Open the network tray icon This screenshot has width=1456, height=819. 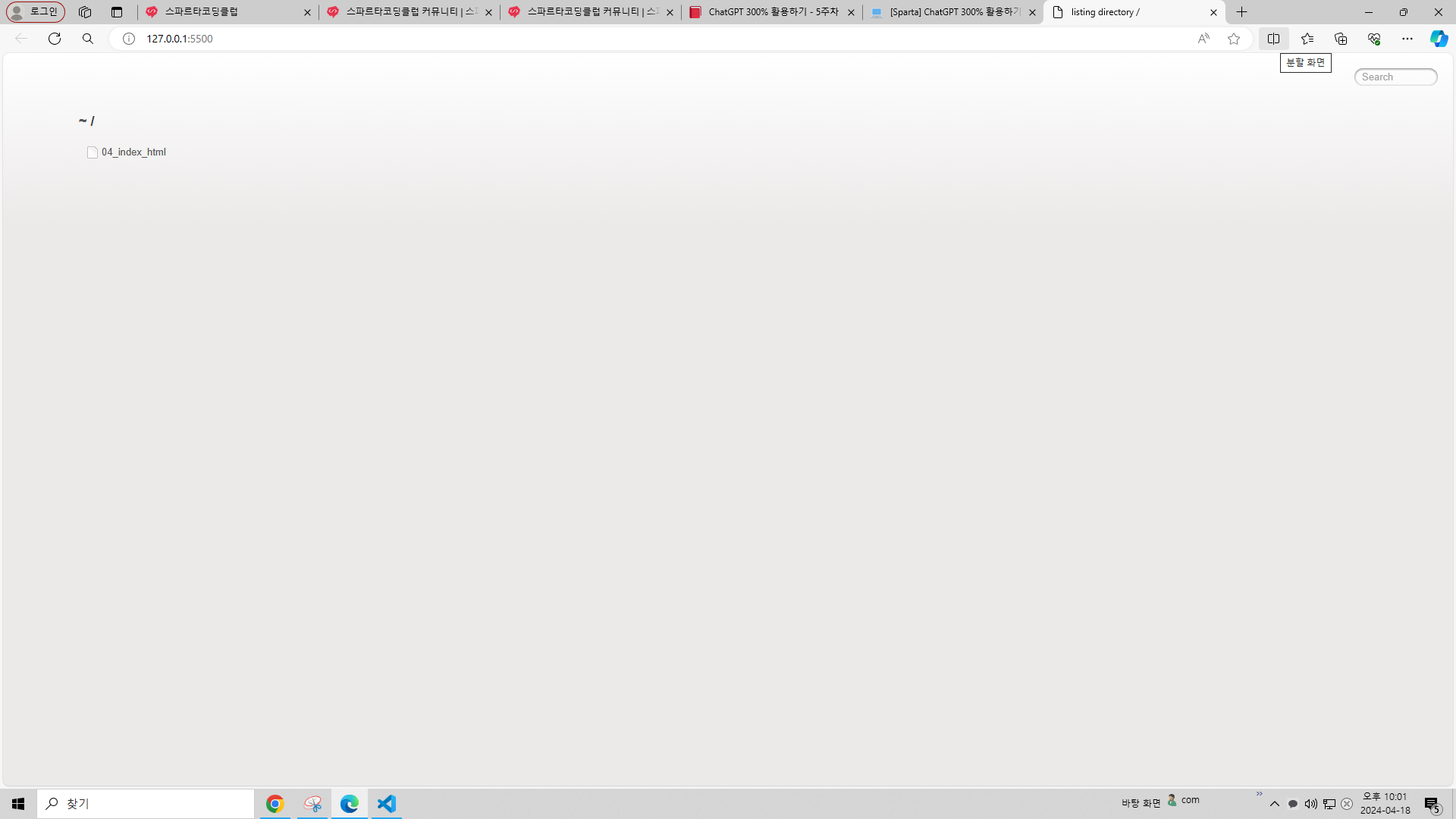[1329, 804]
